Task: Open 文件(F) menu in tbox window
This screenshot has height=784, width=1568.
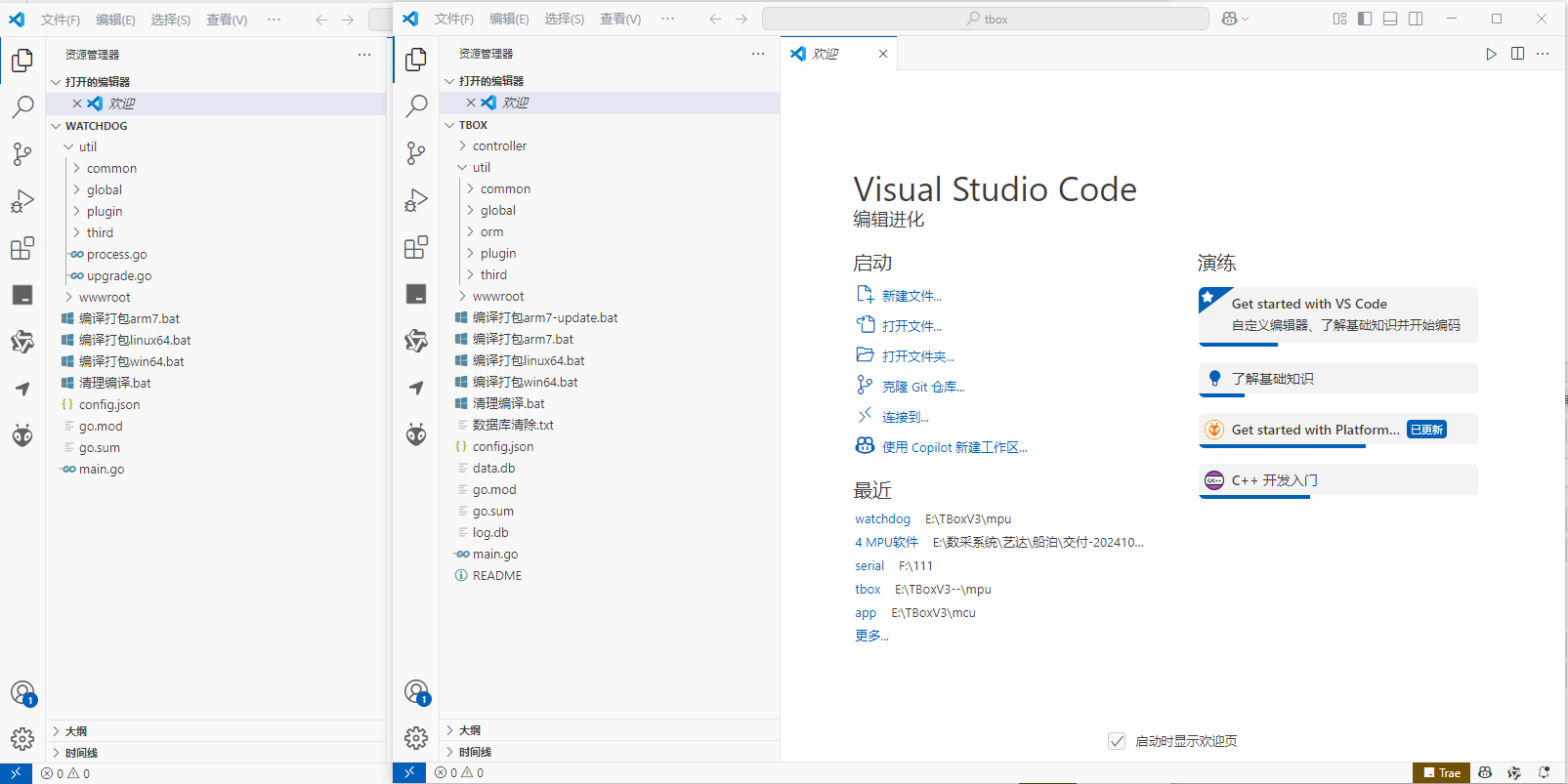Action: coord(454,19)
